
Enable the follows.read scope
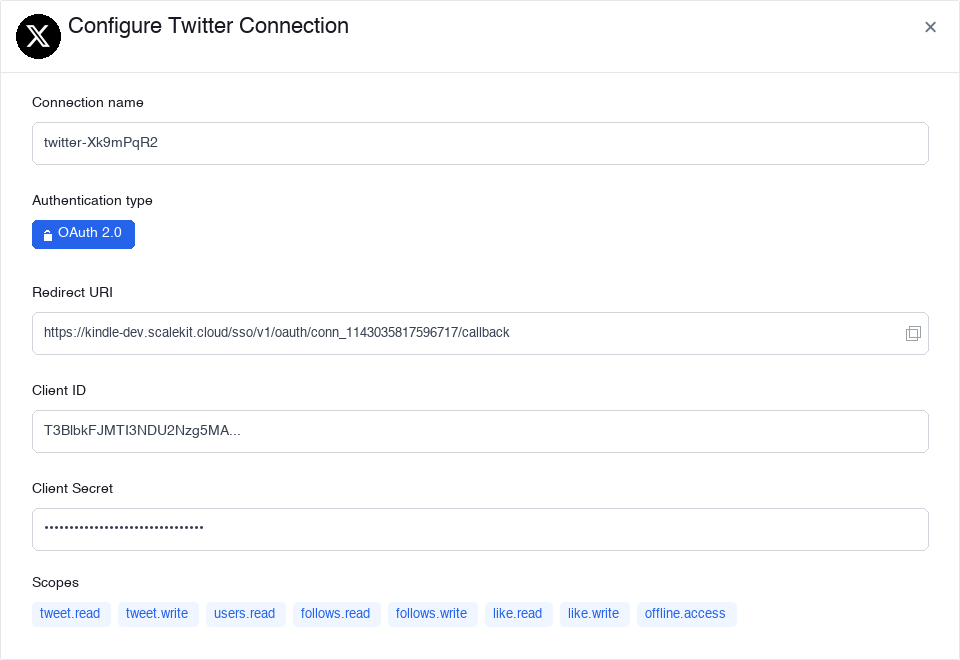(x=336, y=613)
